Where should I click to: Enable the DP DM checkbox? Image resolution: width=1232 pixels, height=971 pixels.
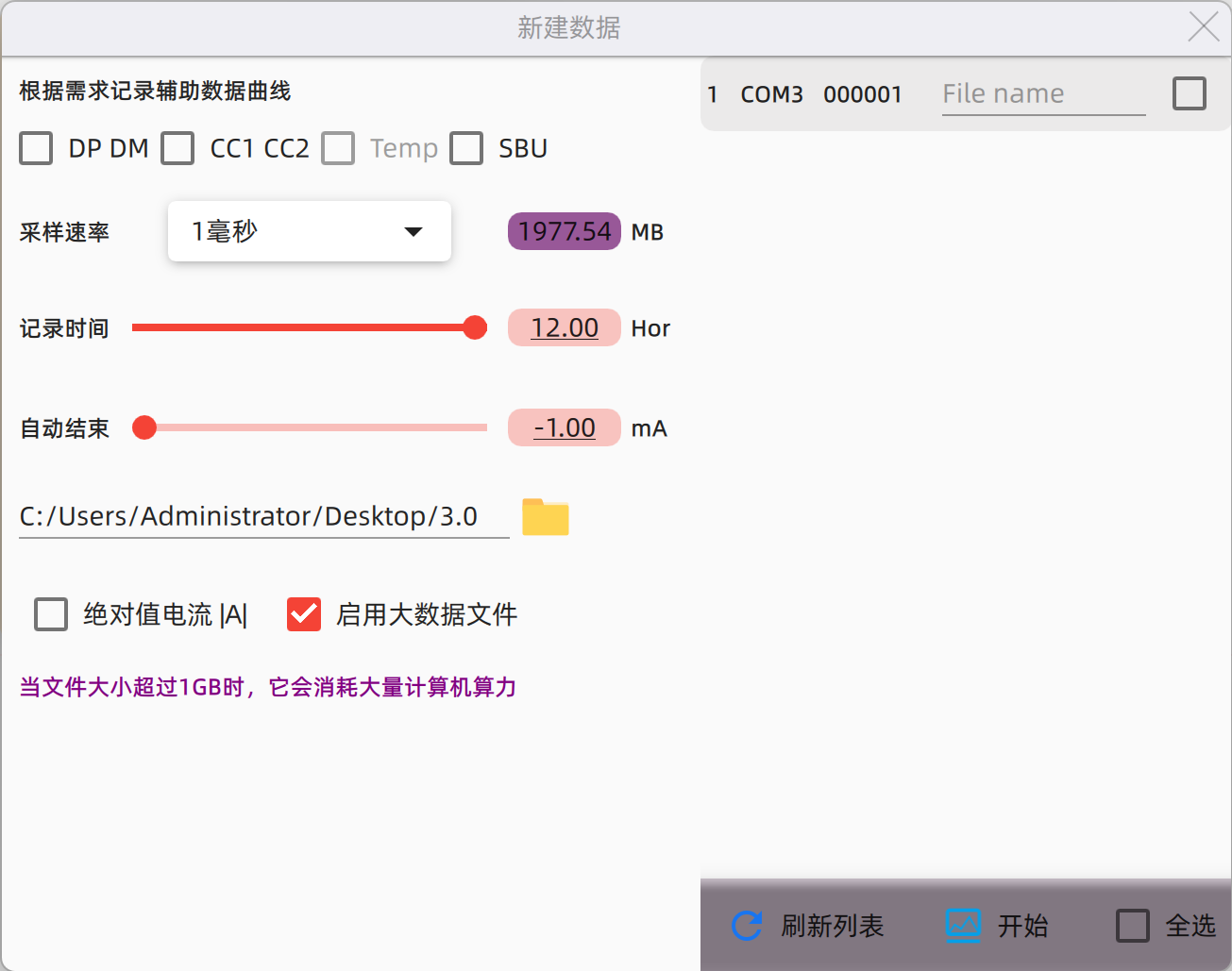[x=36, y=148]
